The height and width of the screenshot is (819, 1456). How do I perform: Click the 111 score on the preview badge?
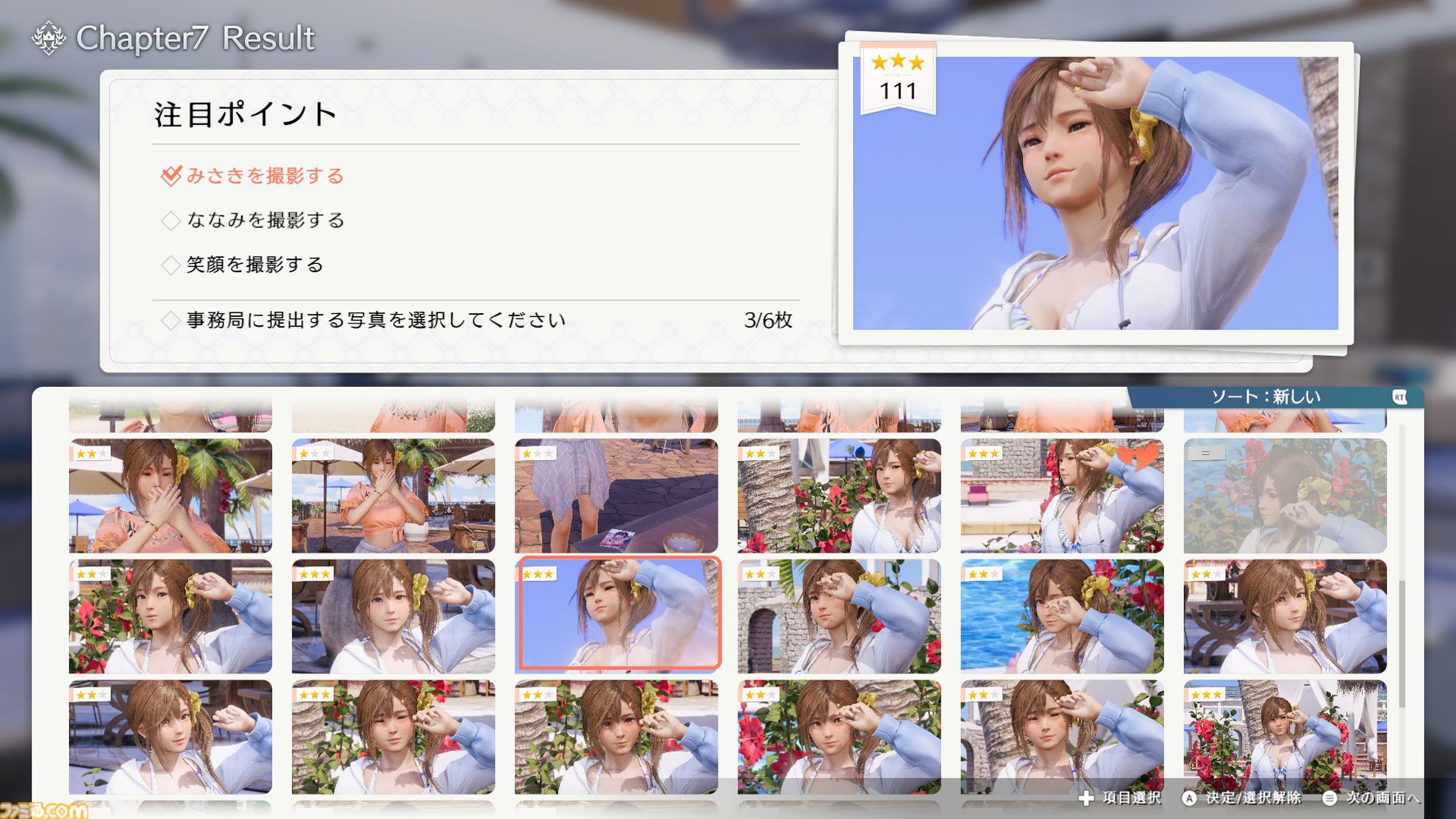(x=898, y=91)
